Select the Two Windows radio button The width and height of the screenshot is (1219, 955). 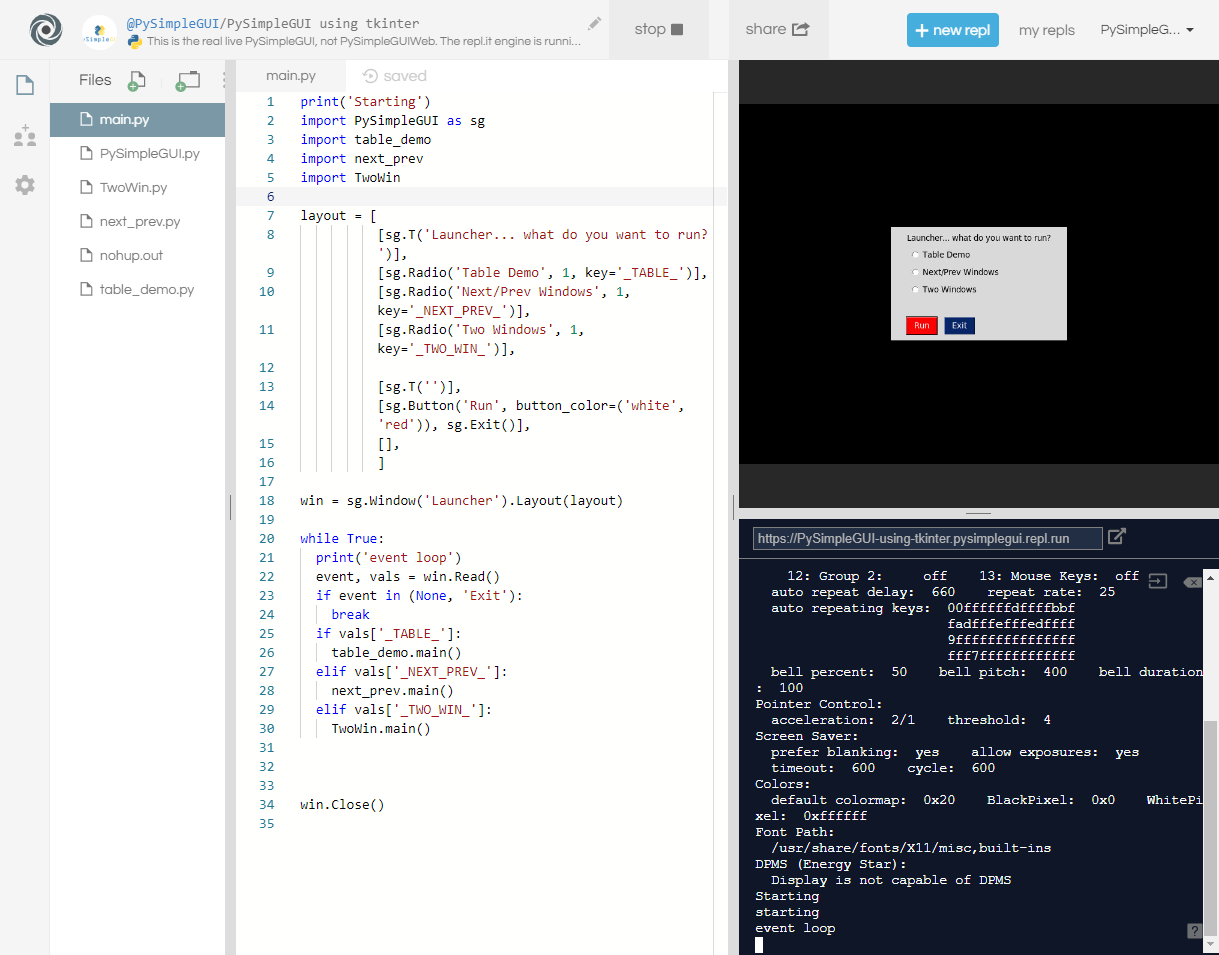pyautogui.click(x=914, y=289)
